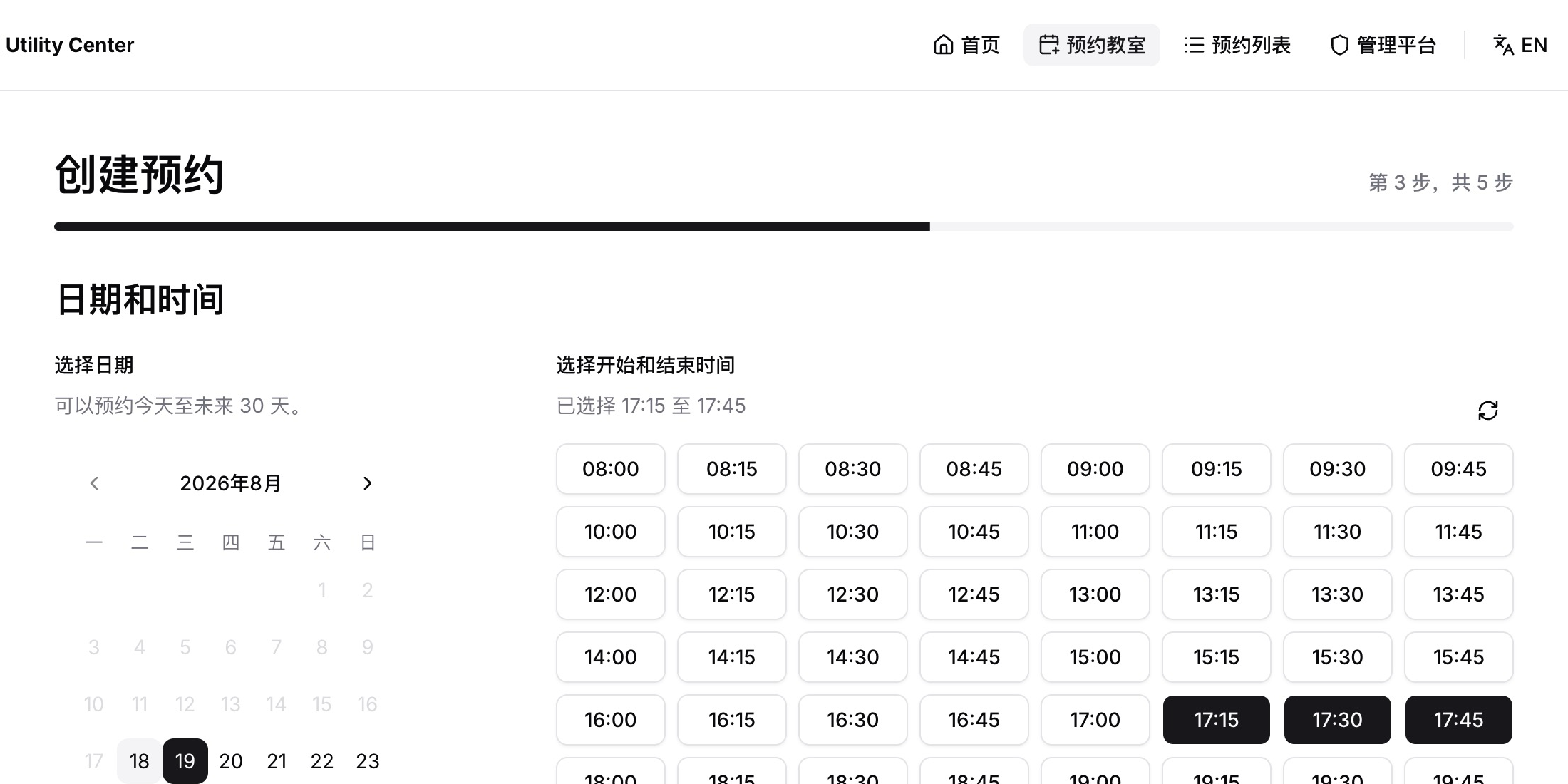Screen dimensions: 1568x784
Task: Select the 16:00 time slot
Action: coord(611,720)
